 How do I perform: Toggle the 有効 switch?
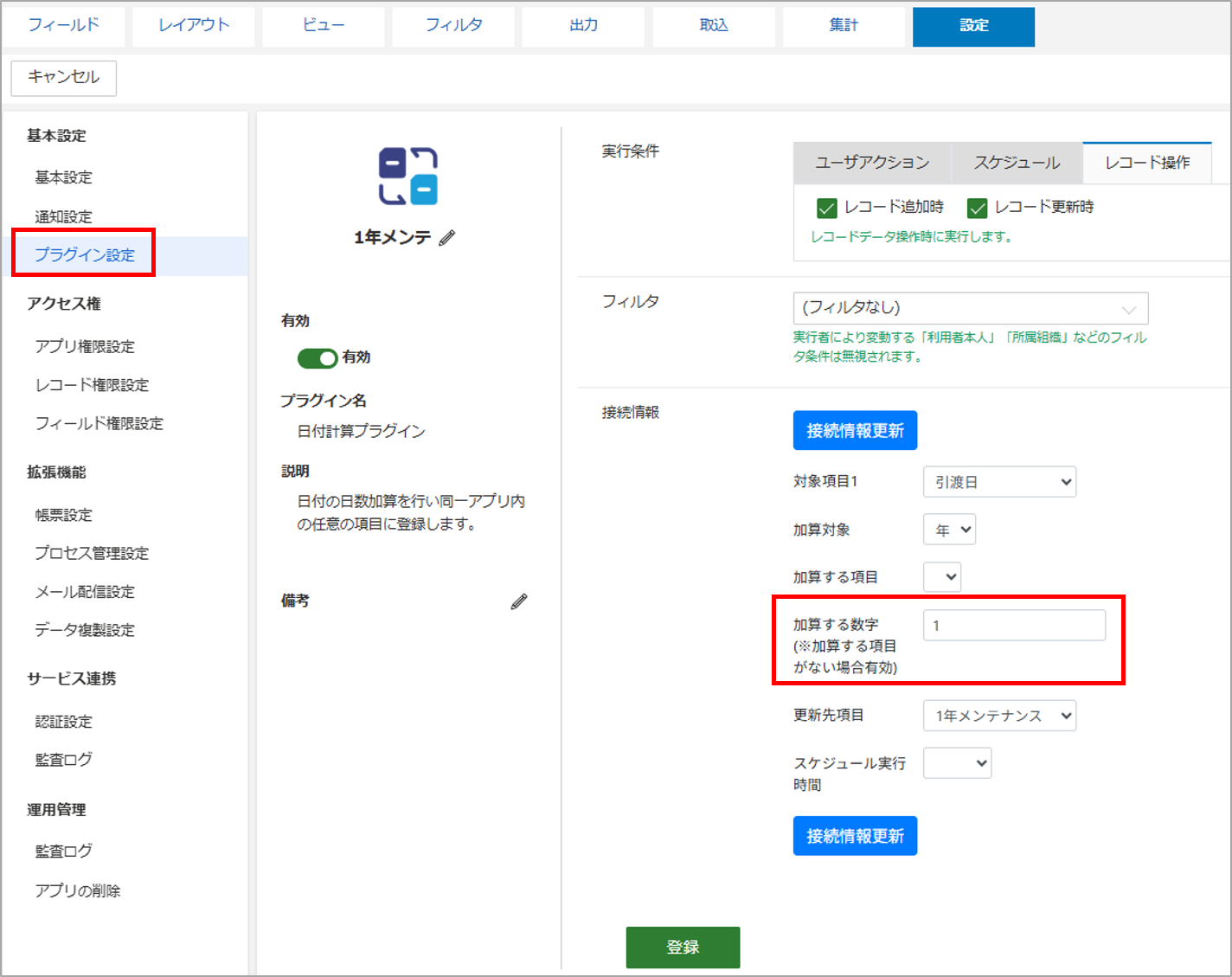318,358
